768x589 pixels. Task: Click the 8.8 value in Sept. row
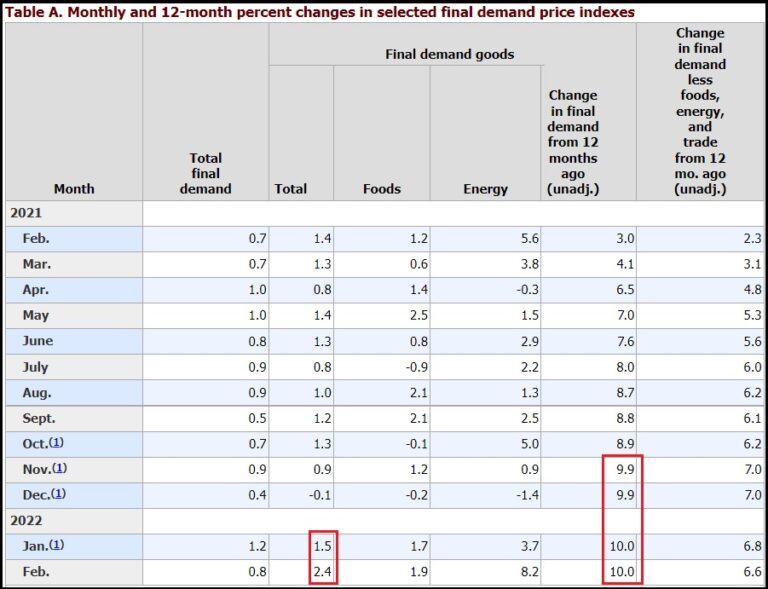click(625, 418)
